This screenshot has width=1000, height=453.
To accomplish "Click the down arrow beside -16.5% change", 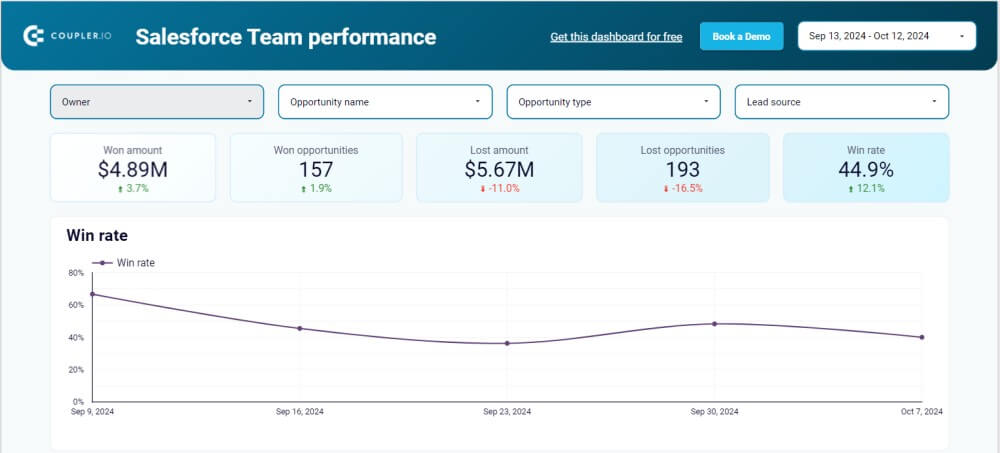I will point(663,188).
